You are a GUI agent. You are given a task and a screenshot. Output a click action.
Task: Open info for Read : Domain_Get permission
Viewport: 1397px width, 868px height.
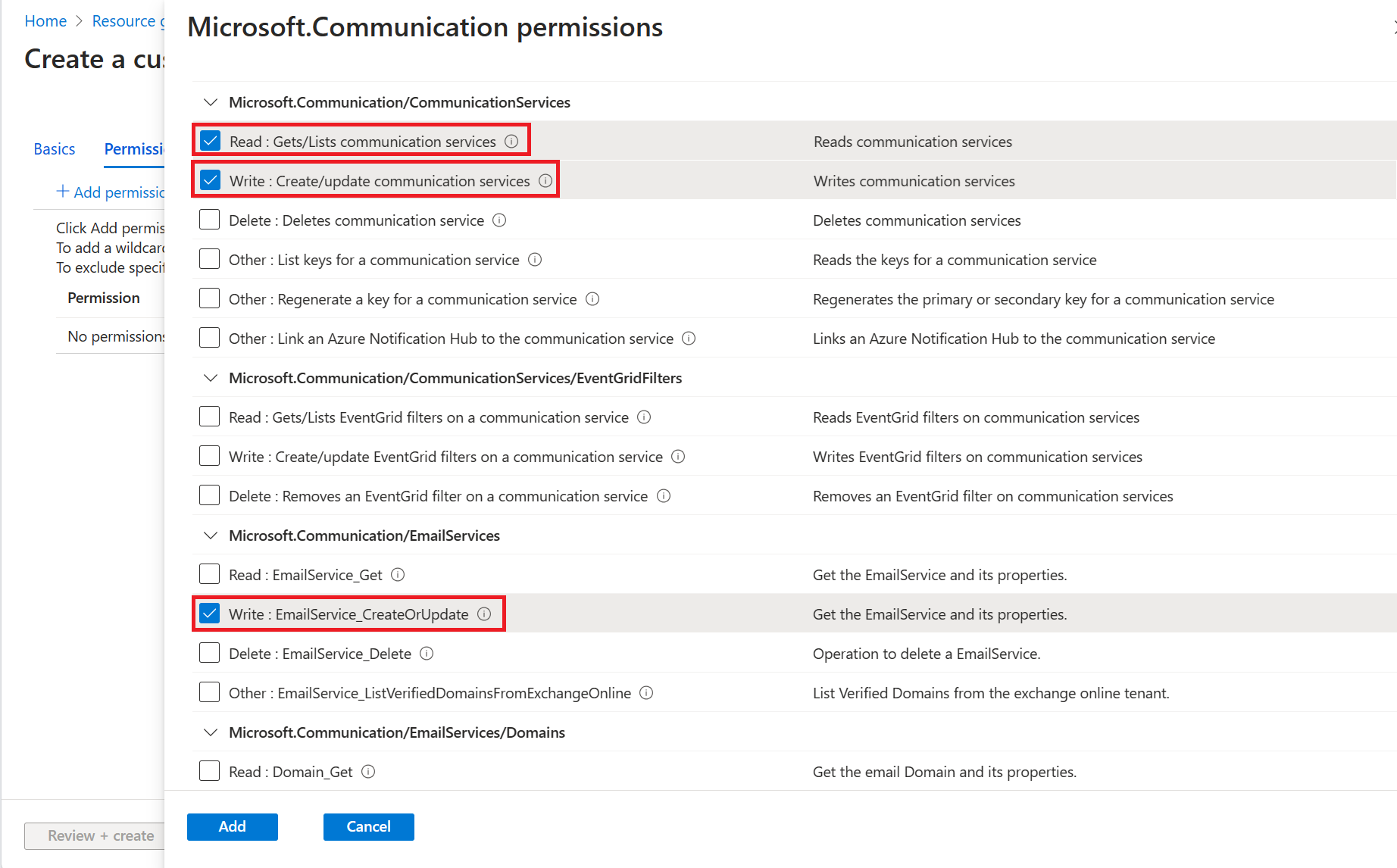point(368,771)
